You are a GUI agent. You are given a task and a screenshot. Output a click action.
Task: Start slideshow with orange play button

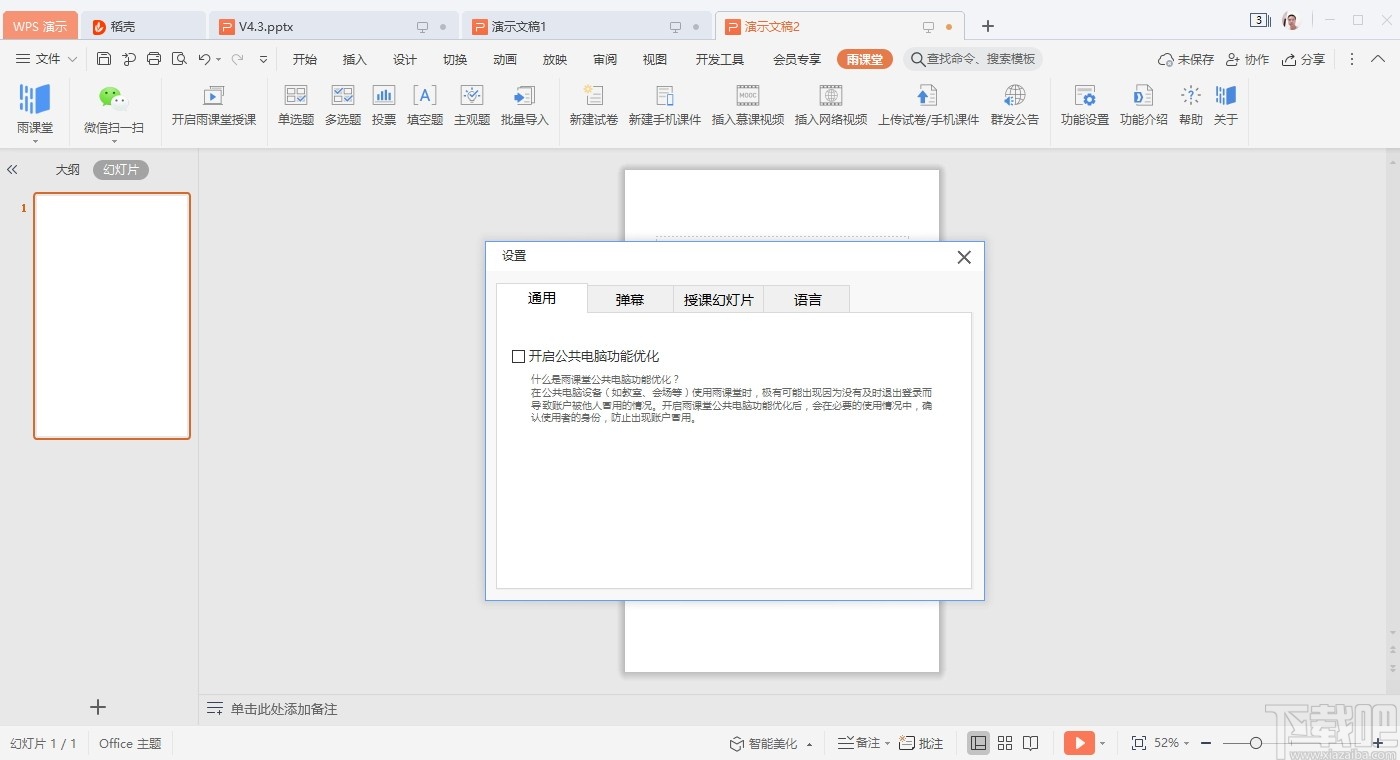pyautogui.click(x=1079, y=743)
